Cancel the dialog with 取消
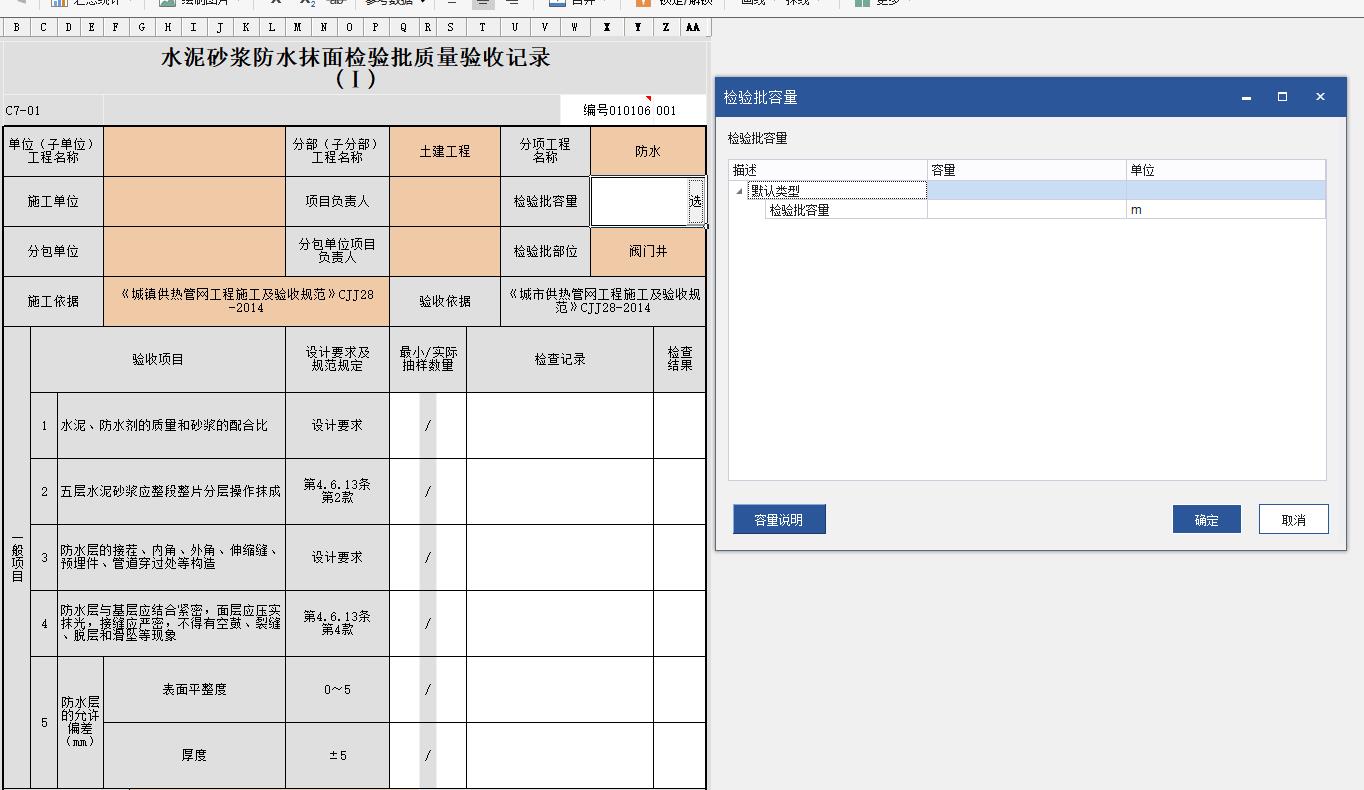1364x790 pixels. click(1294, 519)
